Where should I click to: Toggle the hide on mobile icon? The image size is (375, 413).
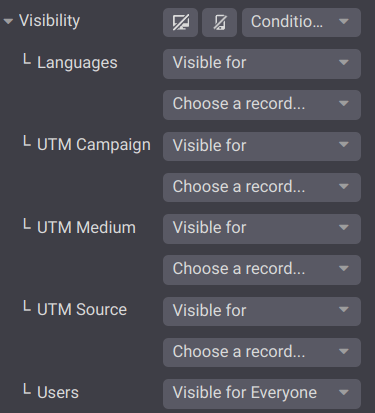click(219, 22)
